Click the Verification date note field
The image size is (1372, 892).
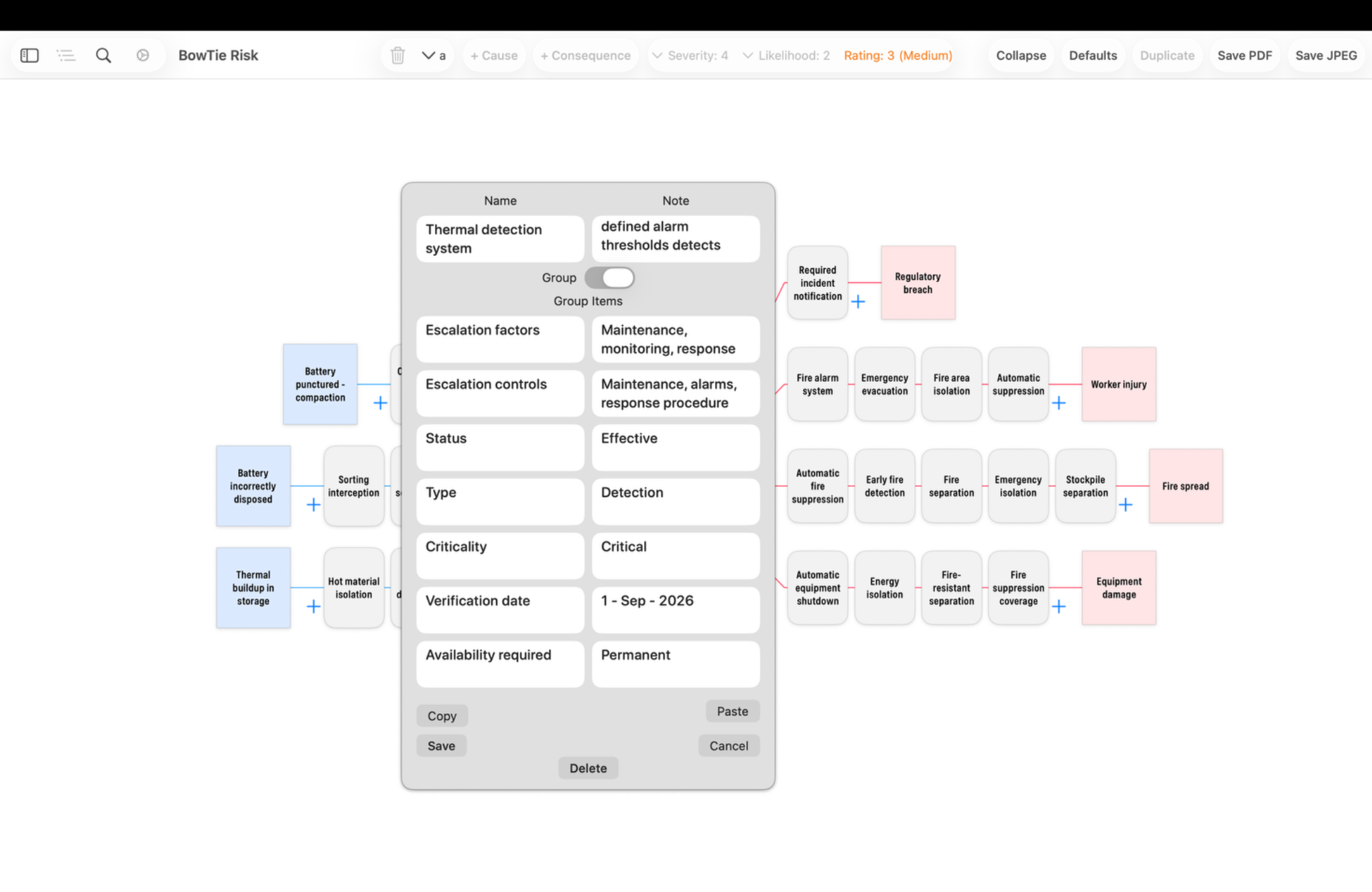point(676,610)
